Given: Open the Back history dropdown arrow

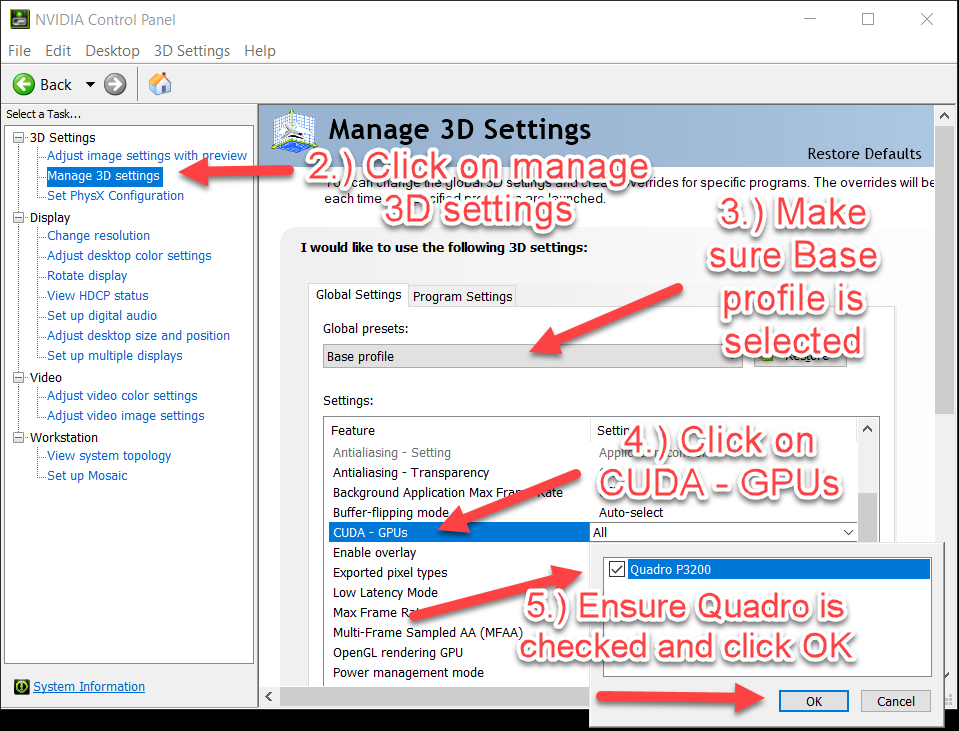Looking at the screenshot, I should tap(90, 84).
